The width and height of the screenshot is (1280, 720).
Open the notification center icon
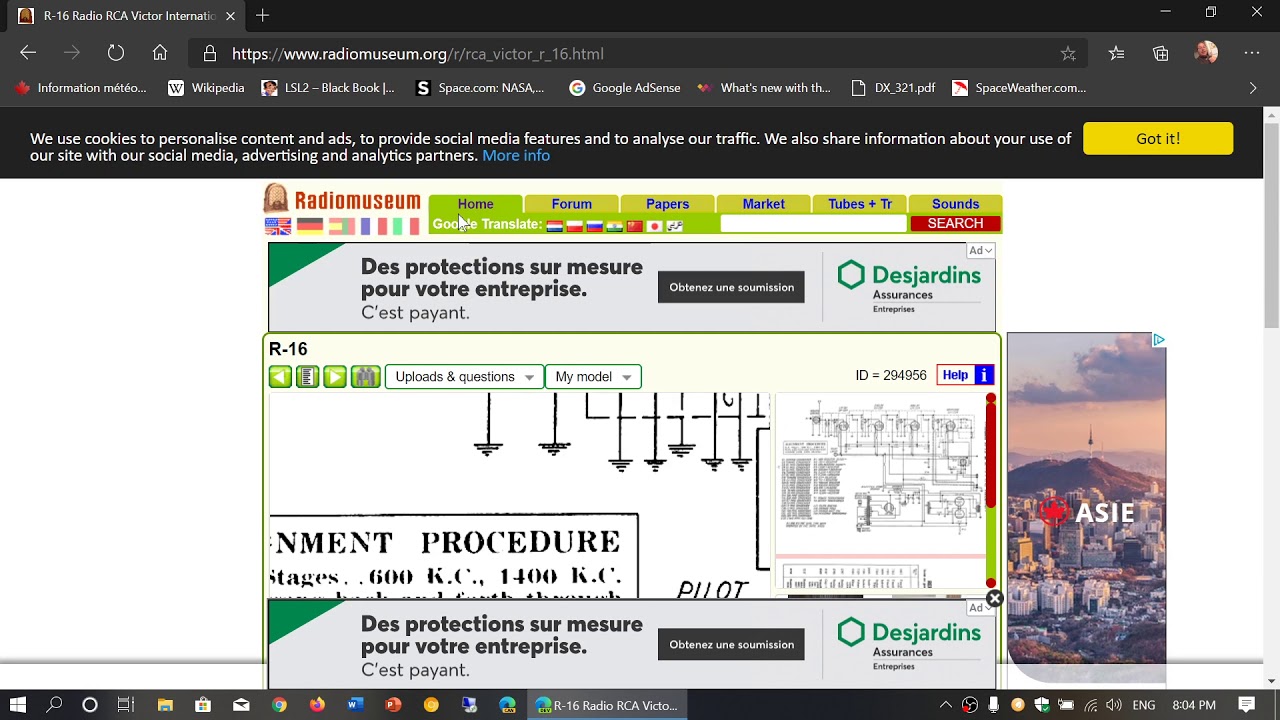point(1247,705)
